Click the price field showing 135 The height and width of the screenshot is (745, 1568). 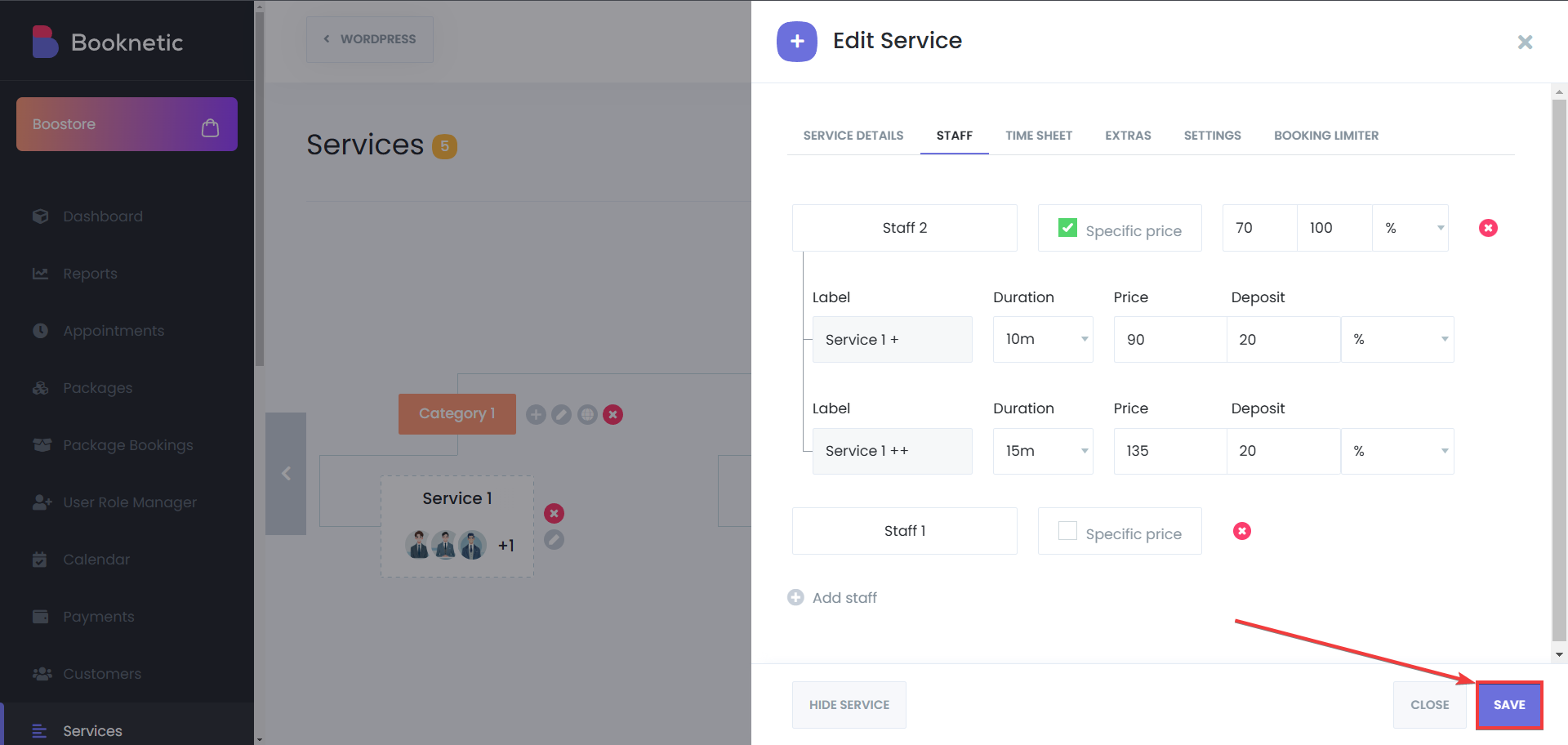coord(1170,451)
